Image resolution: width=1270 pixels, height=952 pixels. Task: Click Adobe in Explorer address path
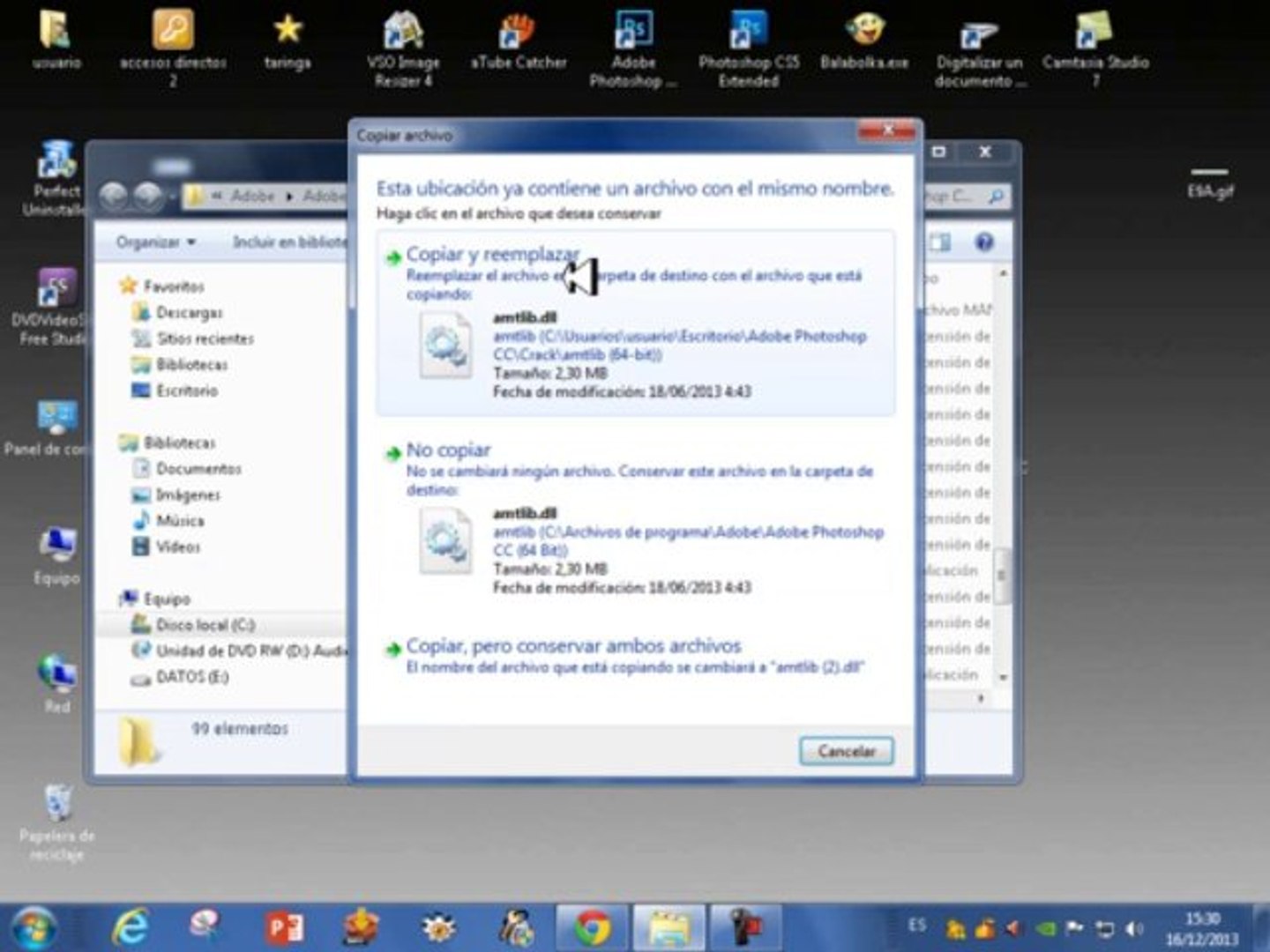[x=252, y=196]
